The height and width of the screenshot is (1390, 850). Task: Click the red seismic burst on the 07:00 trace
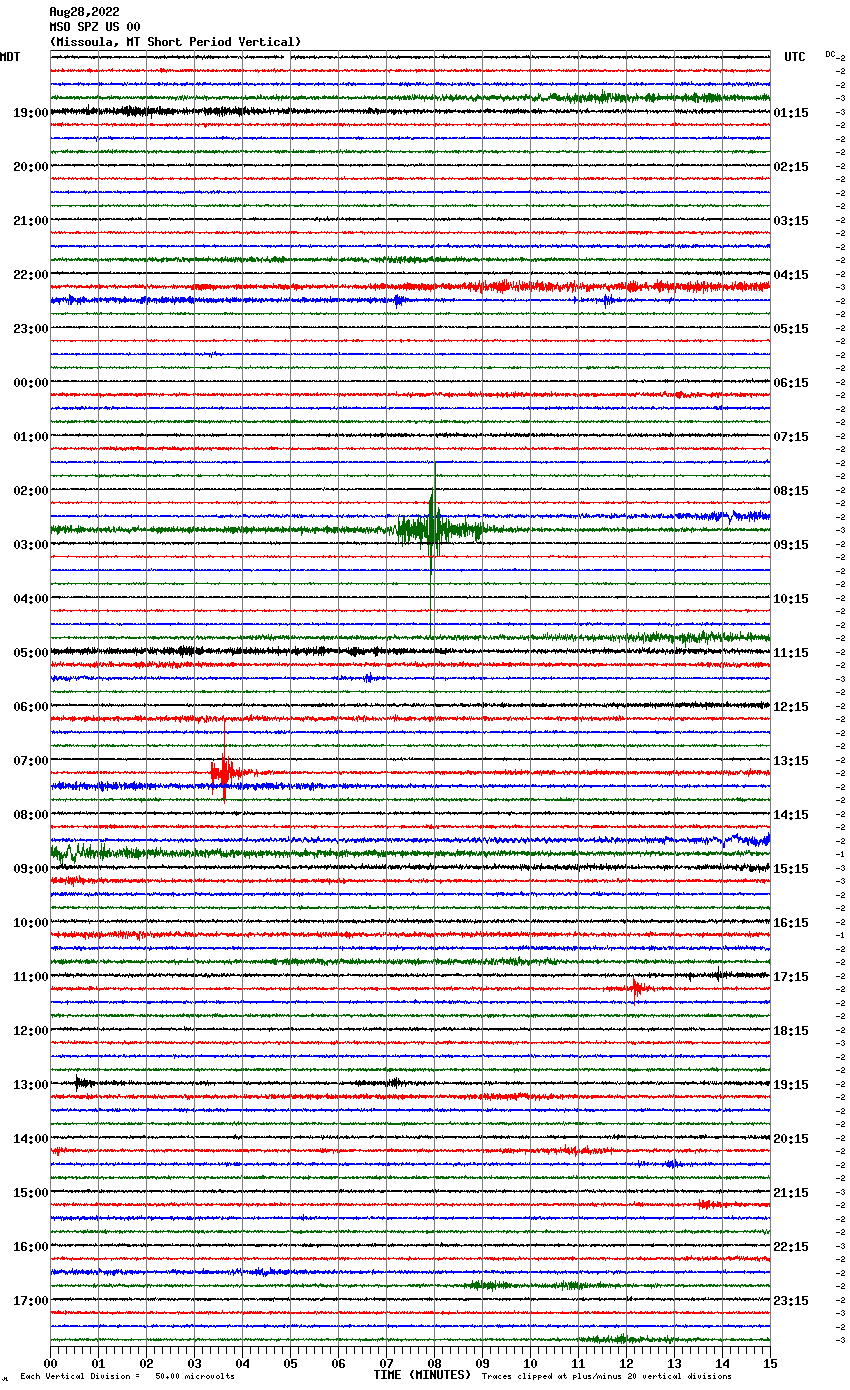tap(223, 771)
